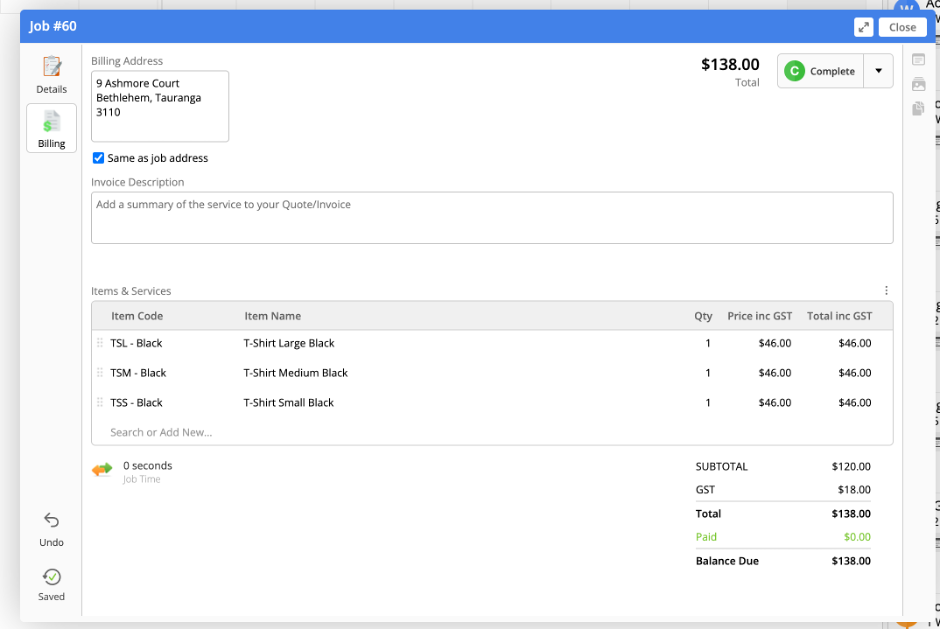Click total of T-Shirt Small Black
Screen dimensions: 941x629
tap(855, 403)
